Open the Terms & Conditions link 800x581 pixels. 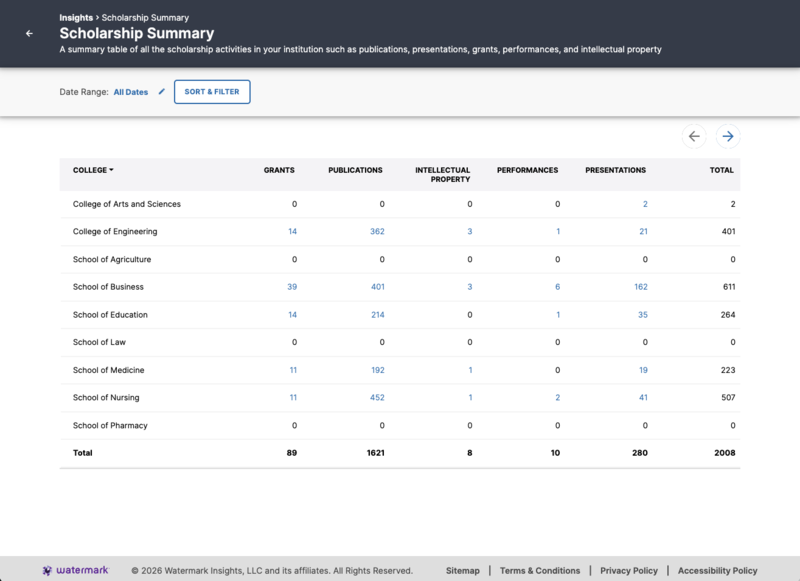coord(538,569)
